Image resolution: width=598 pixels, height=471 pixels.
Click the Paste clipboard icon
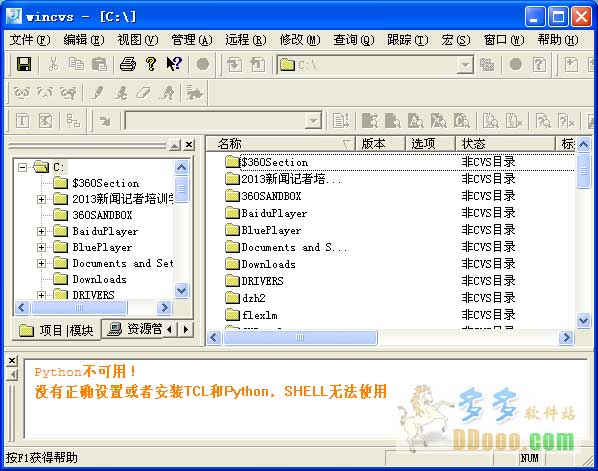tap(100, 64)
